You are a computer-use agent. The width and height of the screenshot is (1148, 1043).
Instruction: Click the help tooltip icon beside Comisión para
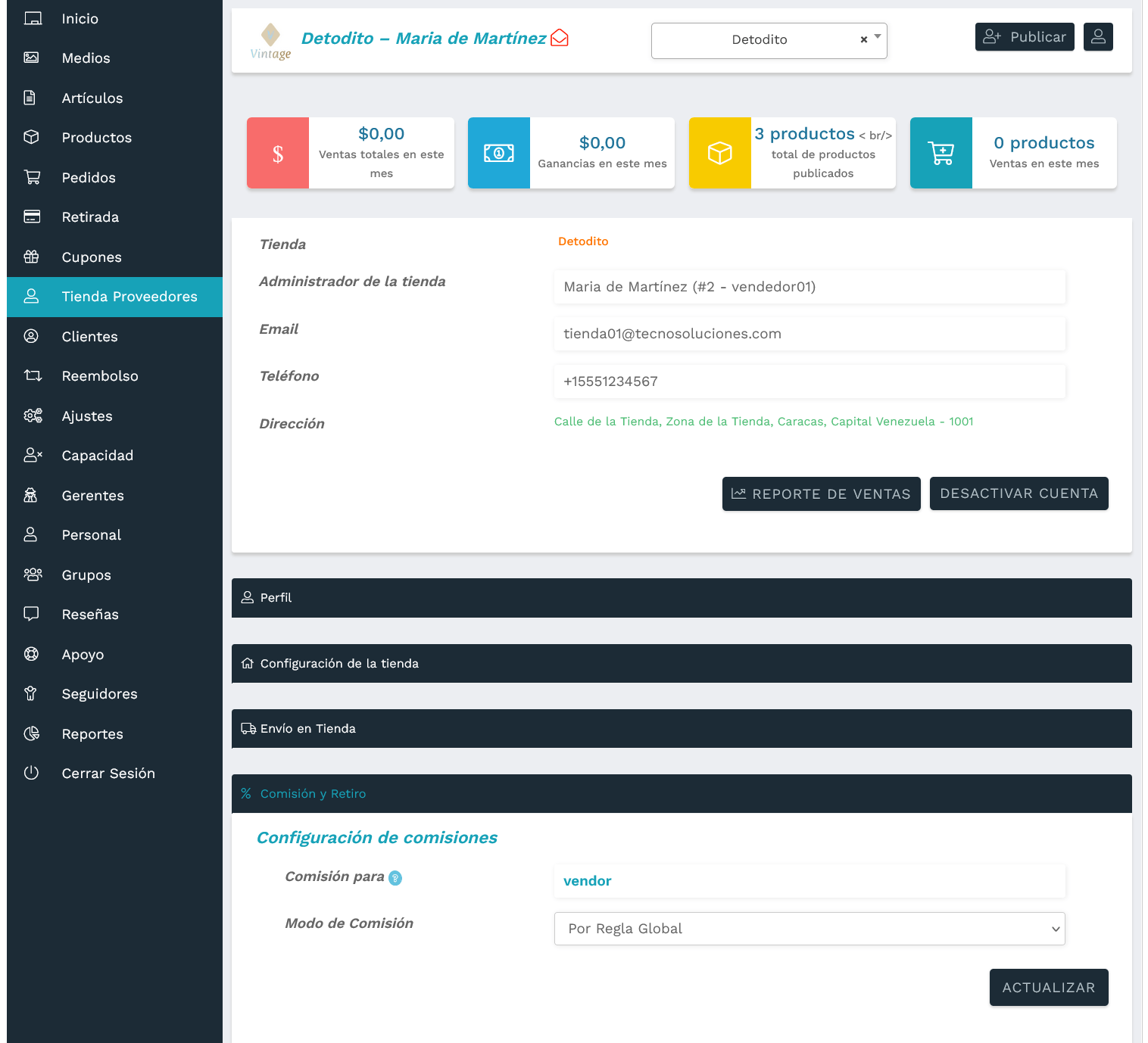[395, 878]
